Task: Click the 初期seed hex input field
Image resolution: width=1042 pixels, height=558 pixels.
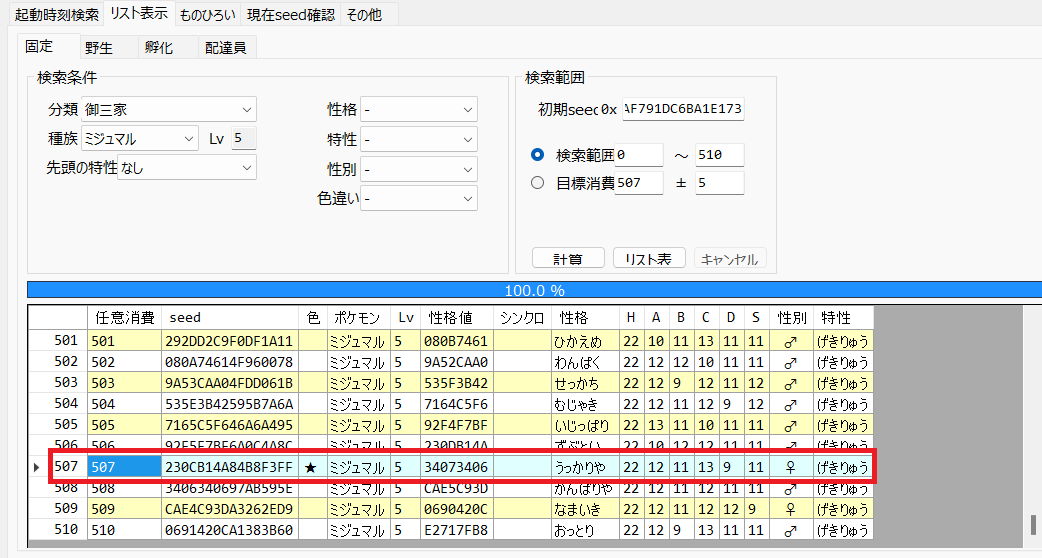Action: point(683,109)
